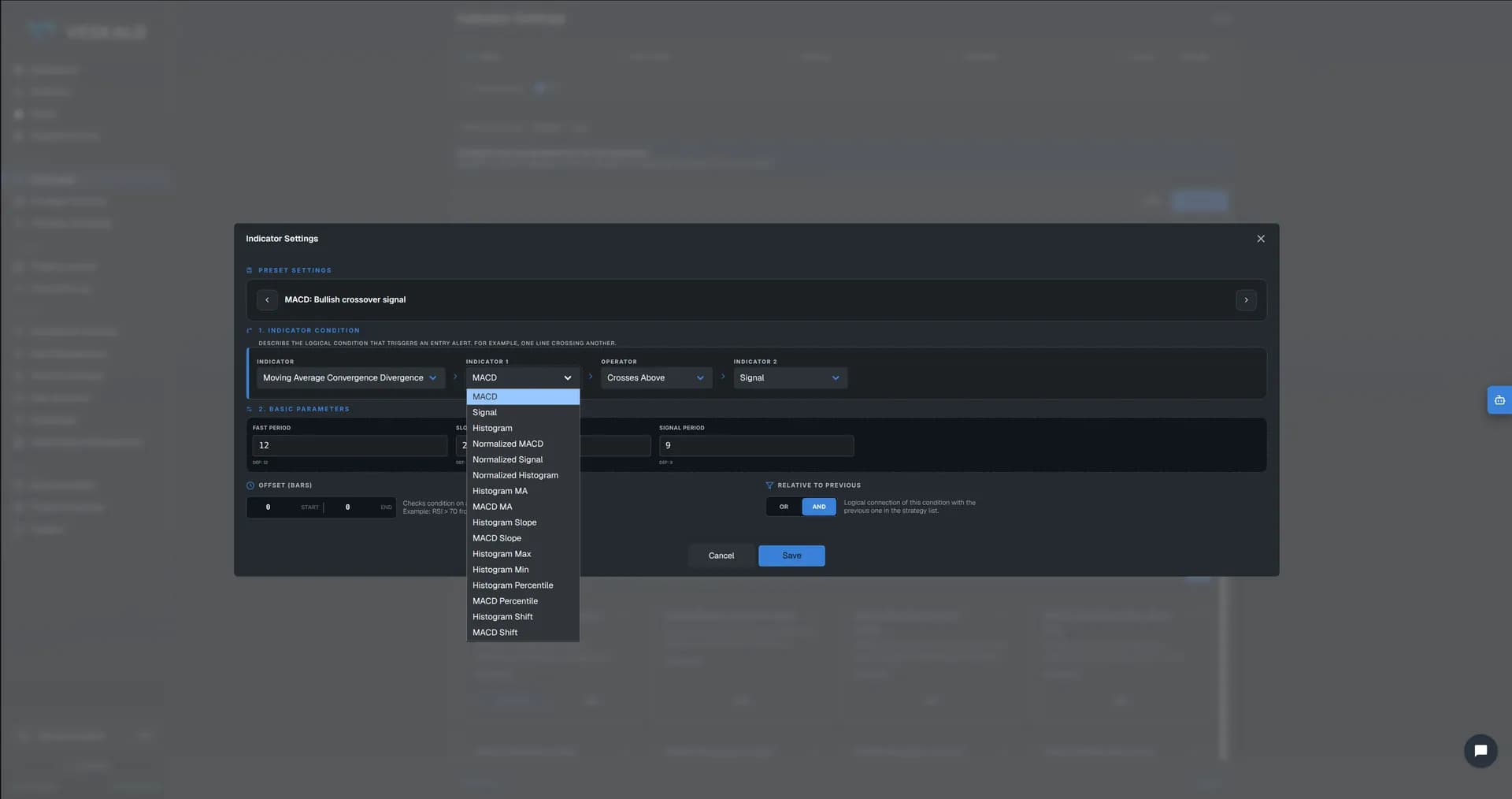The width and height of the screenshot is (1512, 799).
Task: Click the Signal Period input field
Action: (756, 446)
